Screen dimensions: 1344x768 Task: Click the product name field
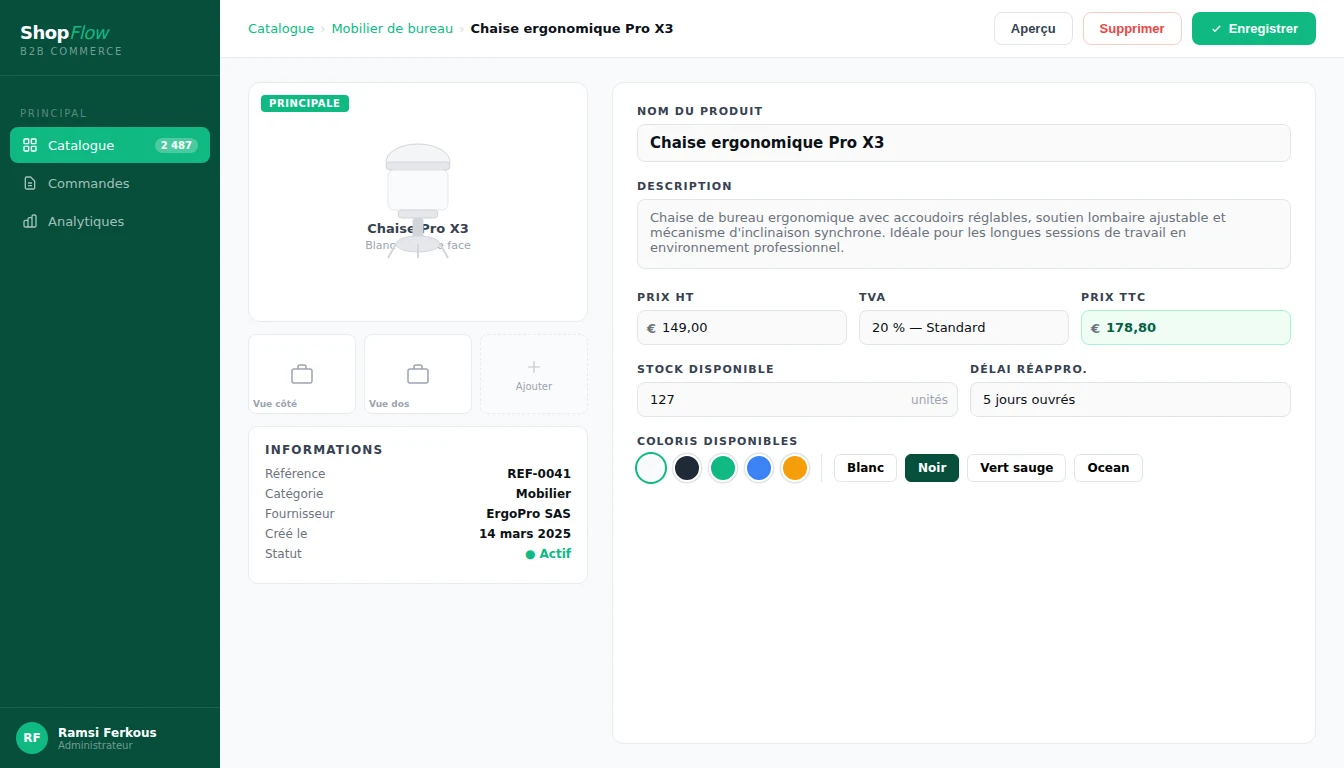point(964,143)
